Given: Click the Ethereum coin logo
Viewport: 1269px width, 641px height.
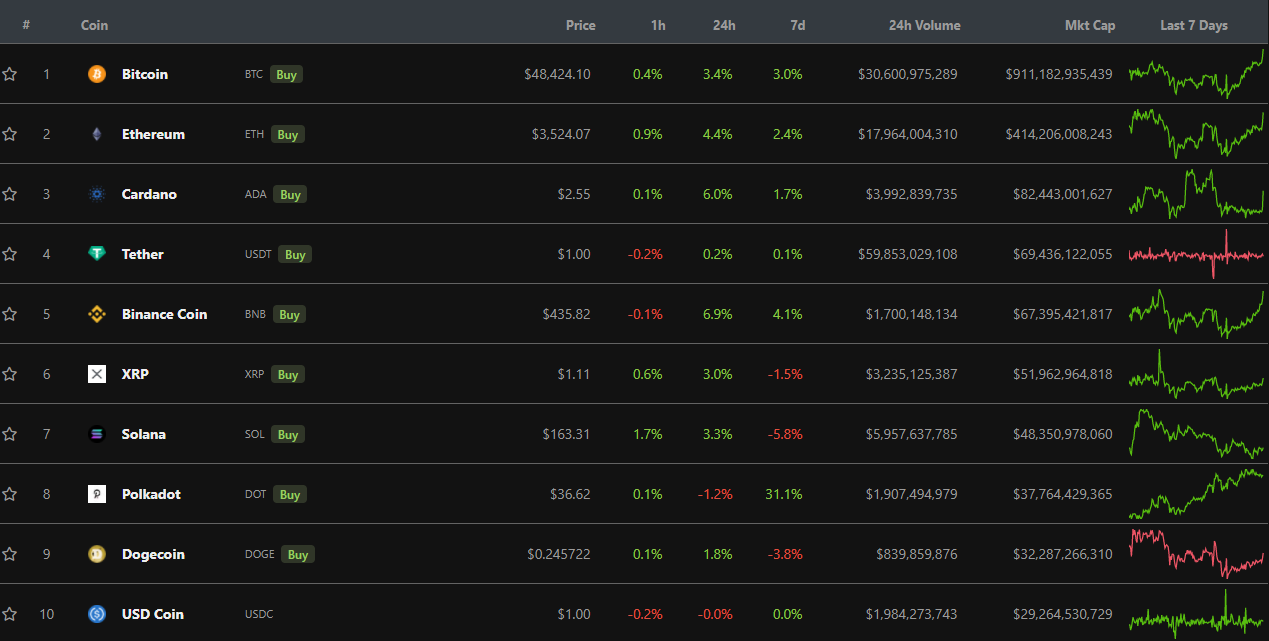Looking at the screenshot, I should coord(97,134).
